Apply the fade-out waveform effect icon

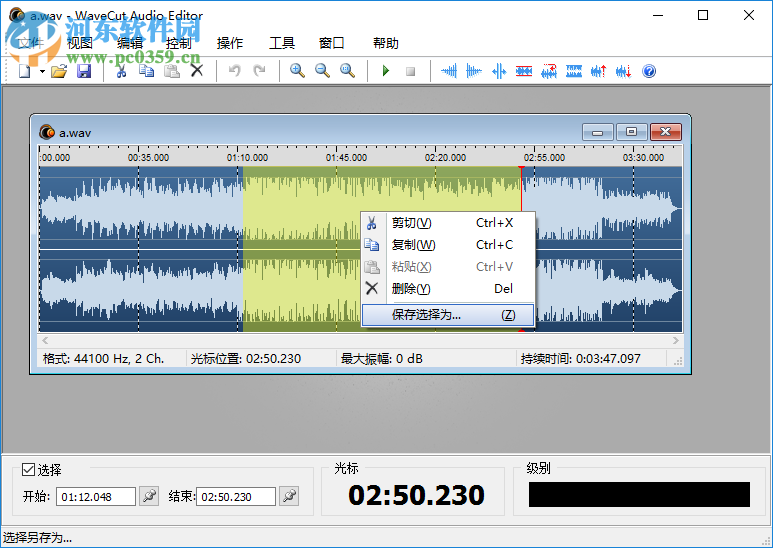click(474, 71)
